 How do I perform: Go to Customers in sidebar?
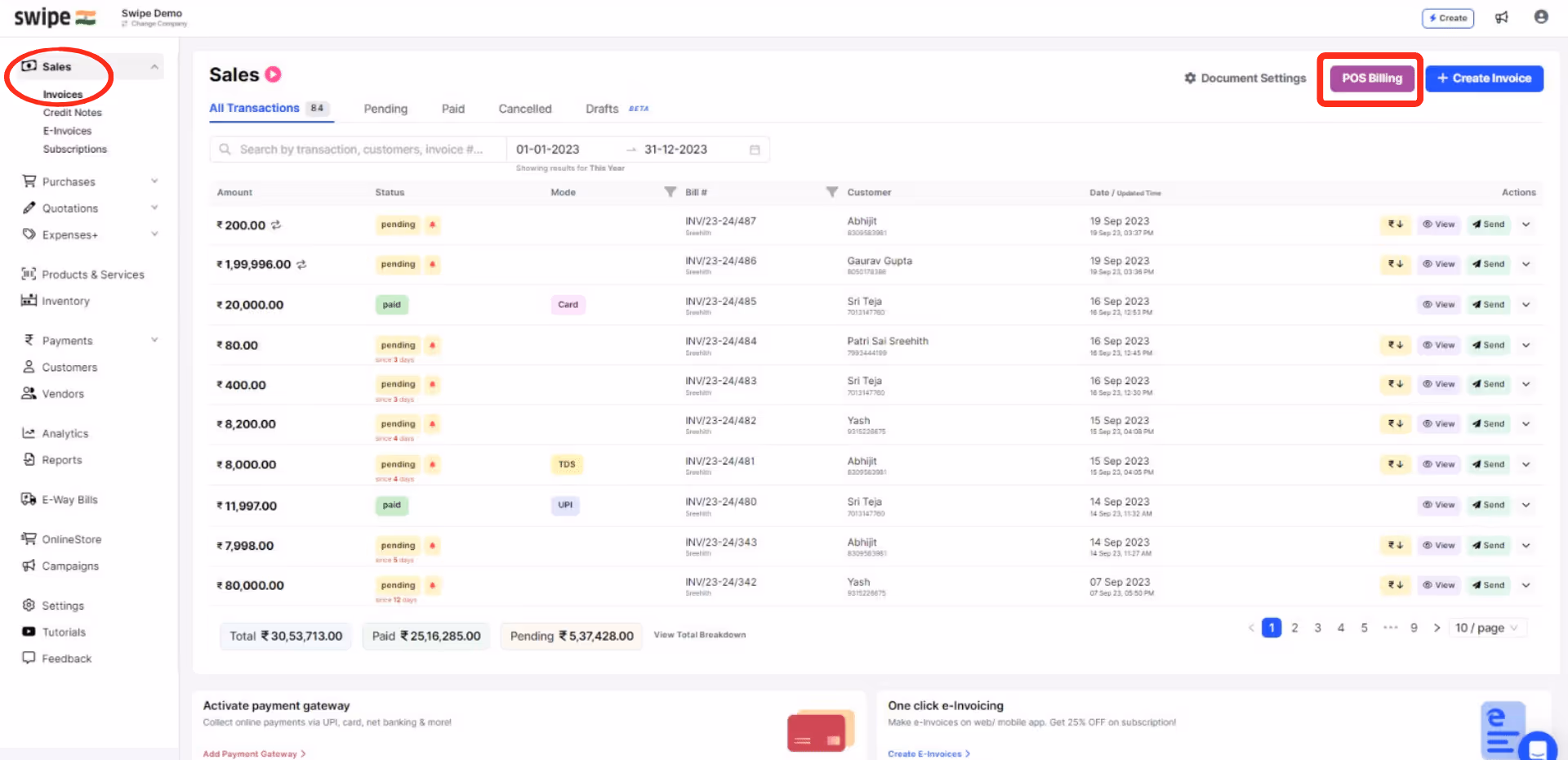(60, 368)
